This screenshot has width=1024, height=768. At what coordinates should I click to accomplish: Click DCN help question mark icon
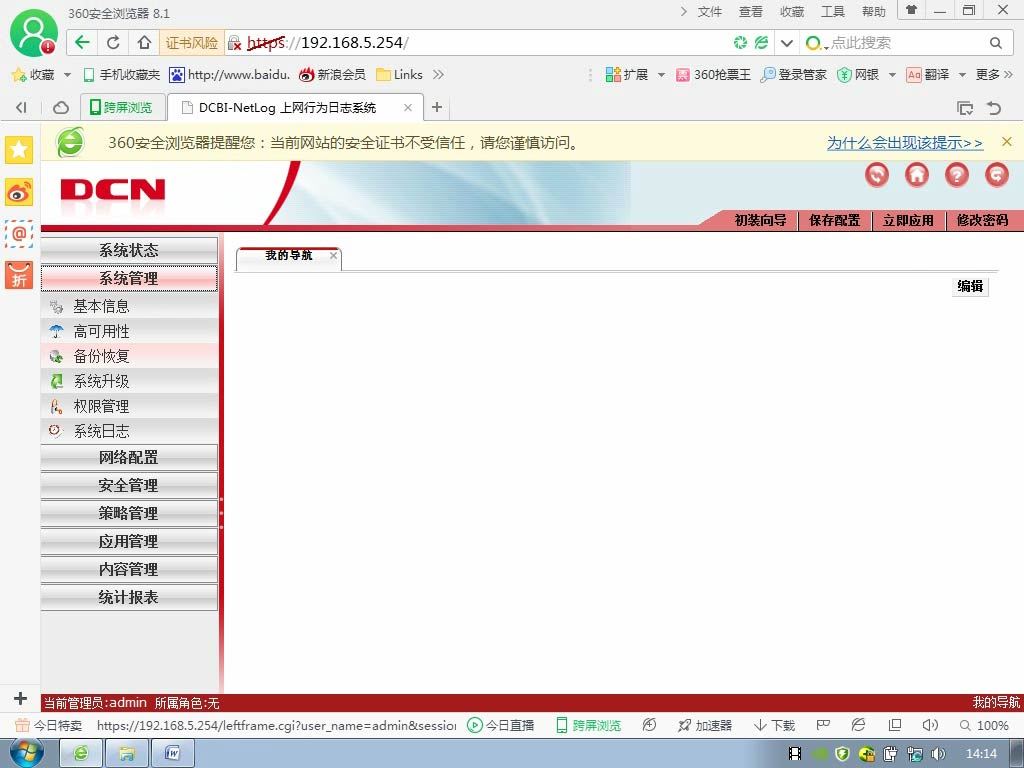[x=957, y=174]
